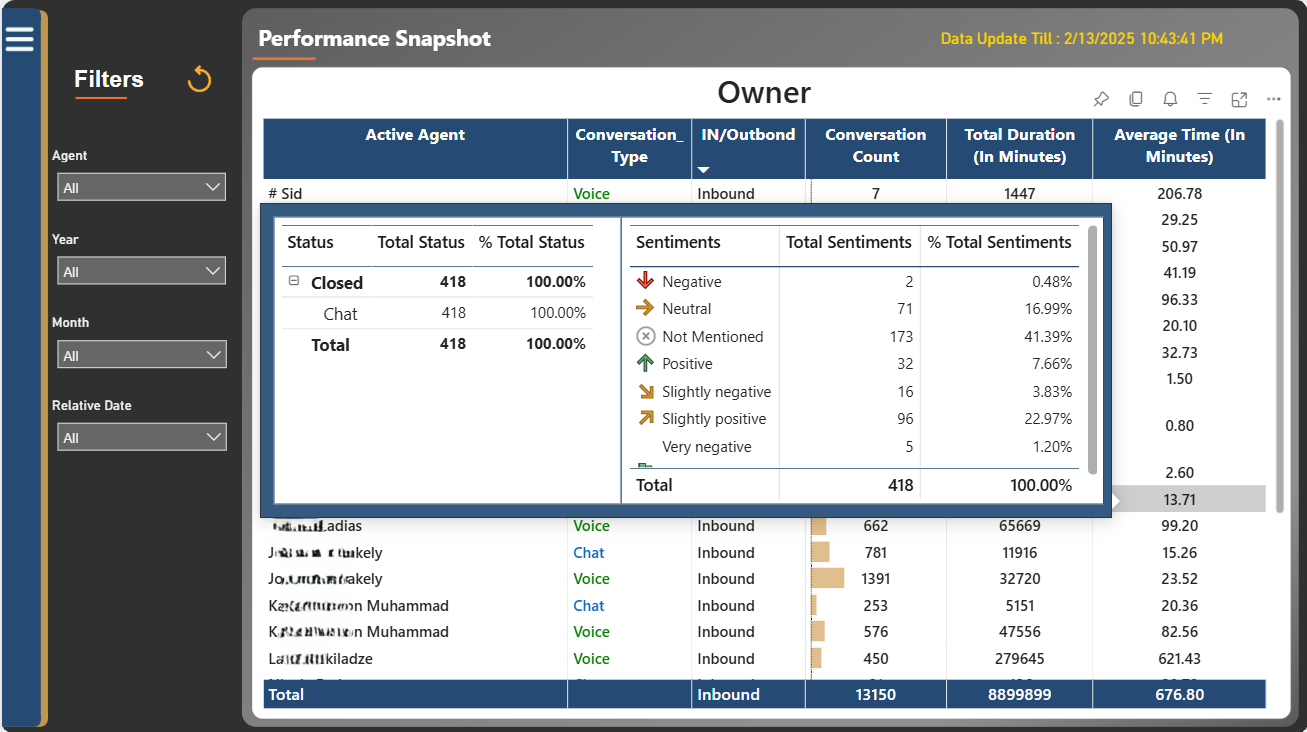Reset filters with the orange refresh icon
Image resolution: width=1307 pixels, height=732 pixels.
(200, 79)
